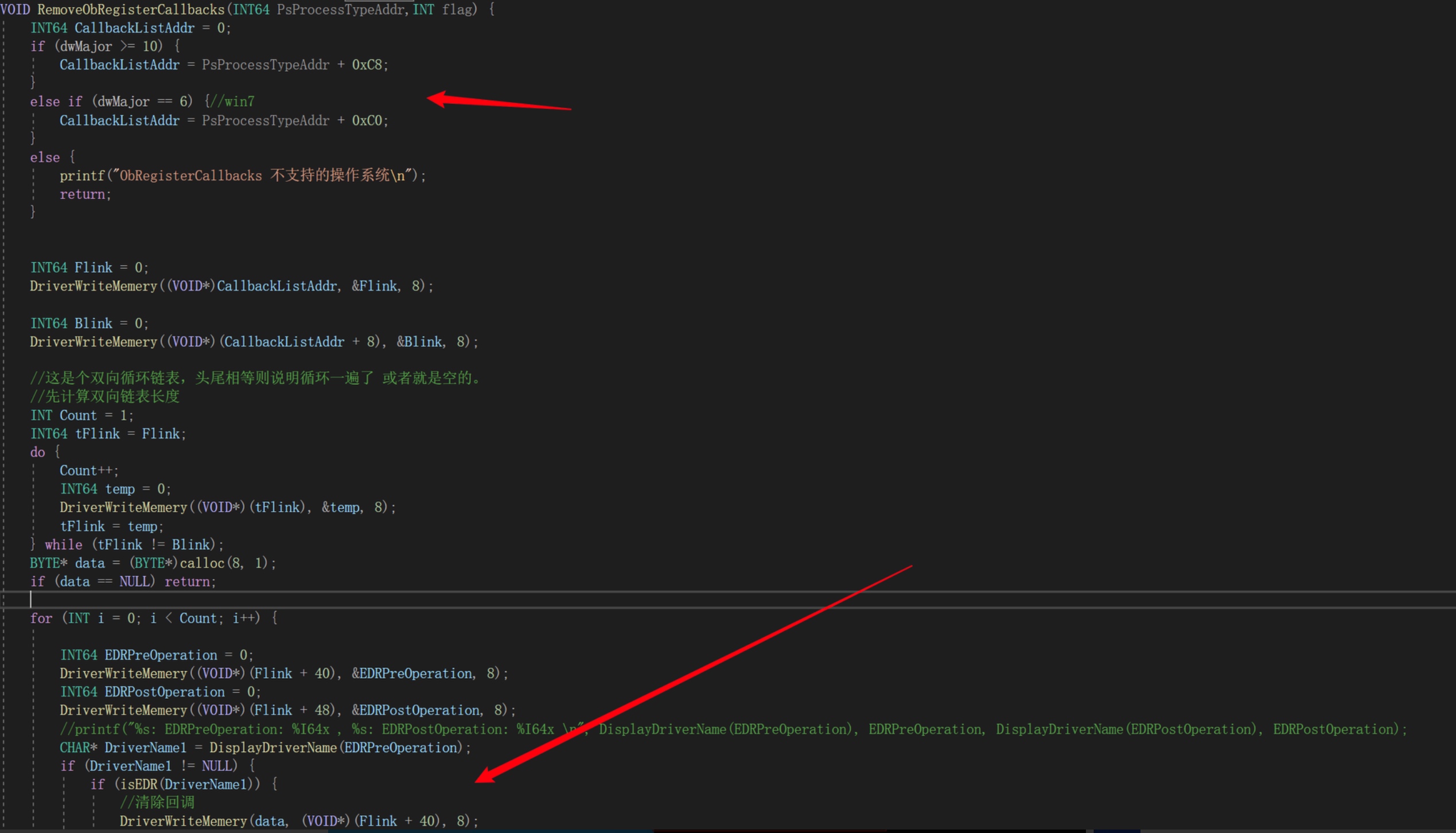The image size is (1456, 833).
Task: Click the RemoveObRegisterCallbacks function name
Action: tap(131, 10)
